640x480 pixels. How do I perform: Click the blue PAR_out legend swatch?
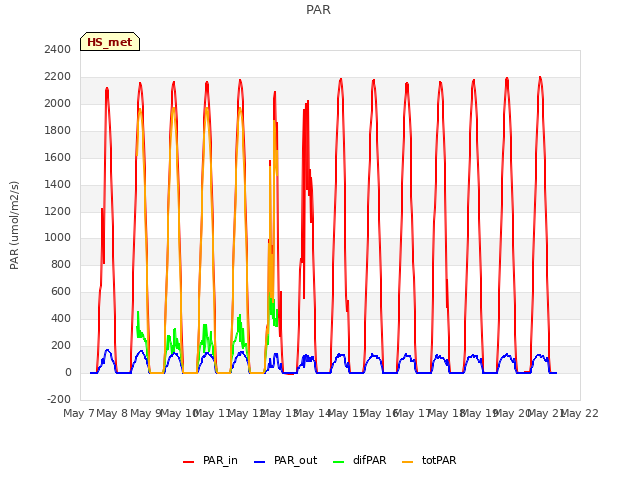[260, 462]
